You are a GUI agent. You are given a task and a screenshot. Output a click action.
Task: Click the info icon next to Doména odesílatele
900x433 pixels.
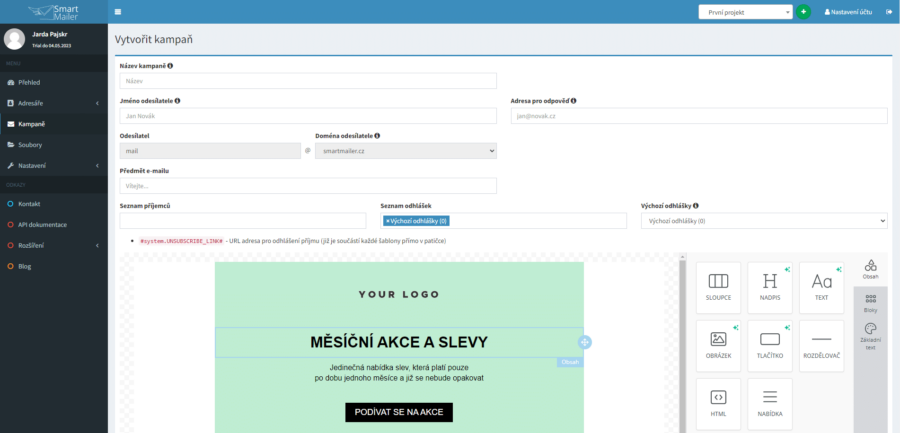[x=378, y=136]
